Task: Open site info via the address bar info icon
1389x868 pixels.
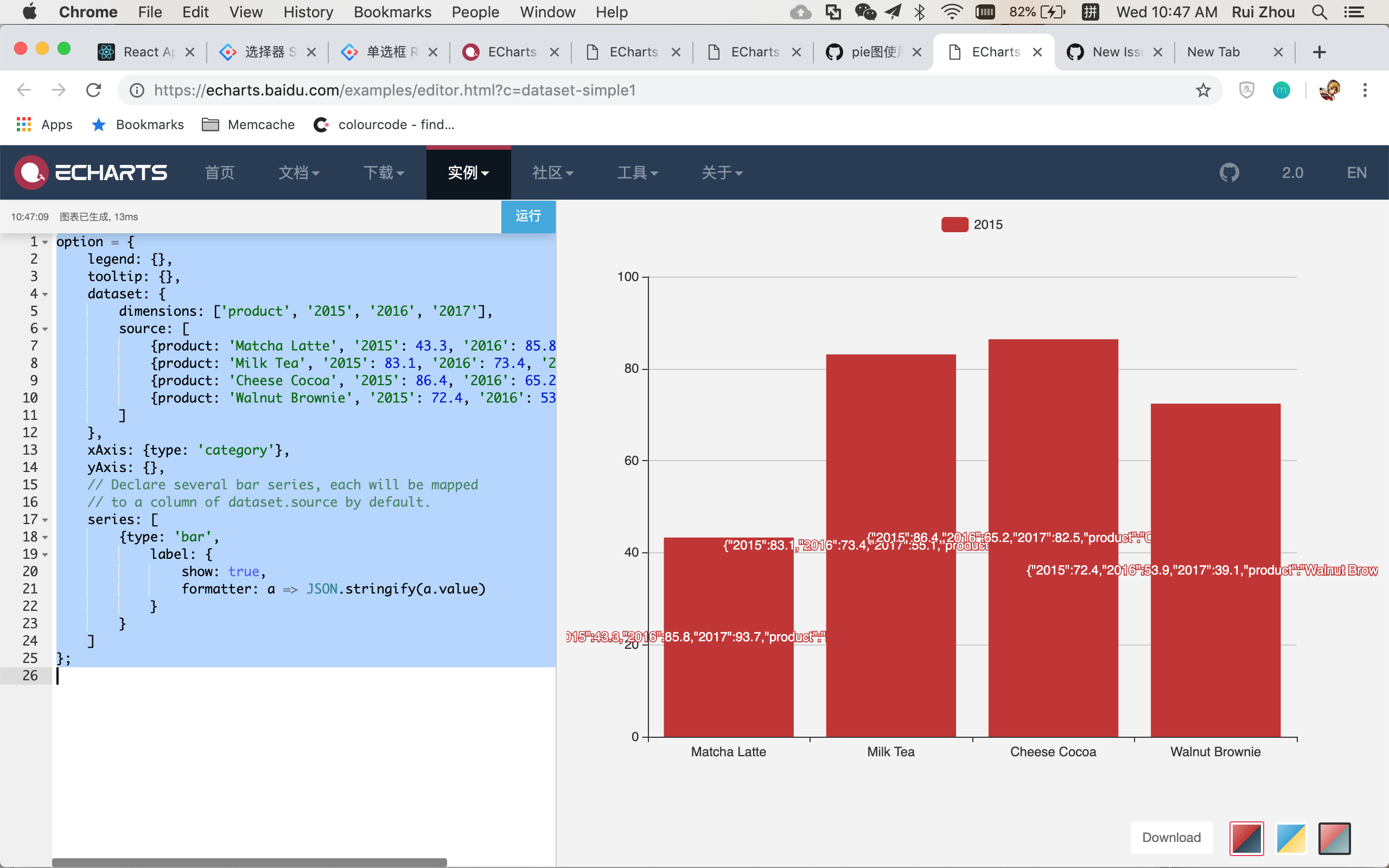Action: 137,90
